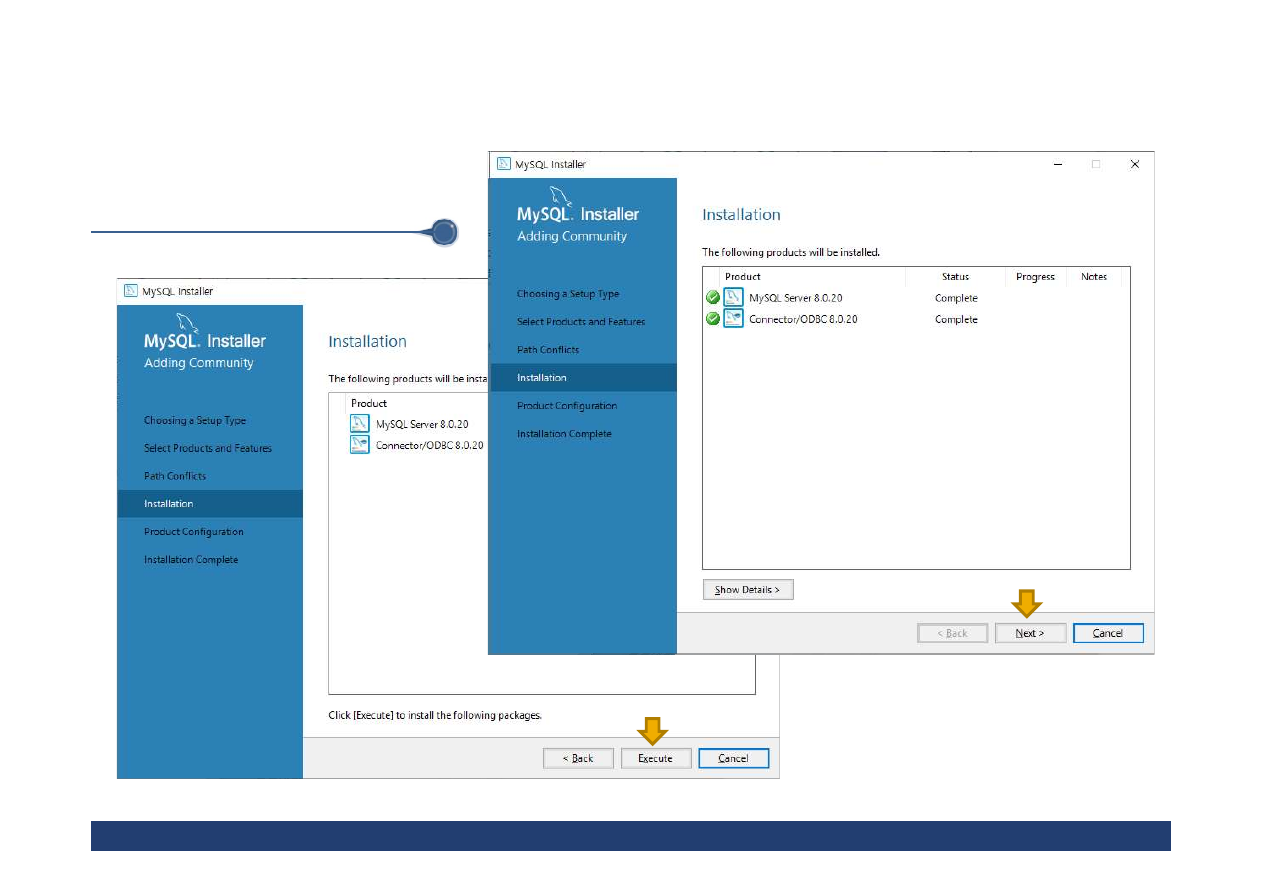Click the green checkmark beside Connector/ODBC 8.0.20
The height and width of the screenshot is (893, 1263).
(x=713, y=320)
